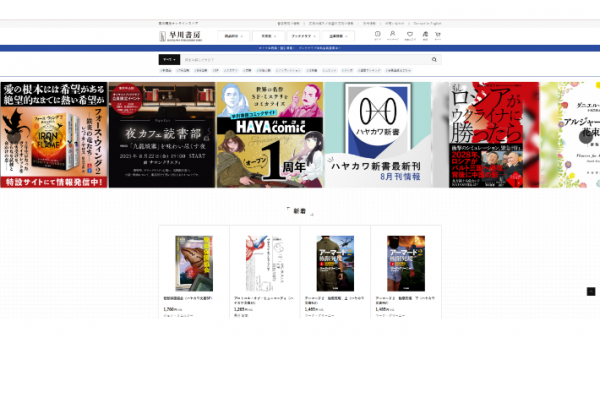600x400 pixels.
Task: Open favorites heart icon
Action: click(x=410, y=35)
